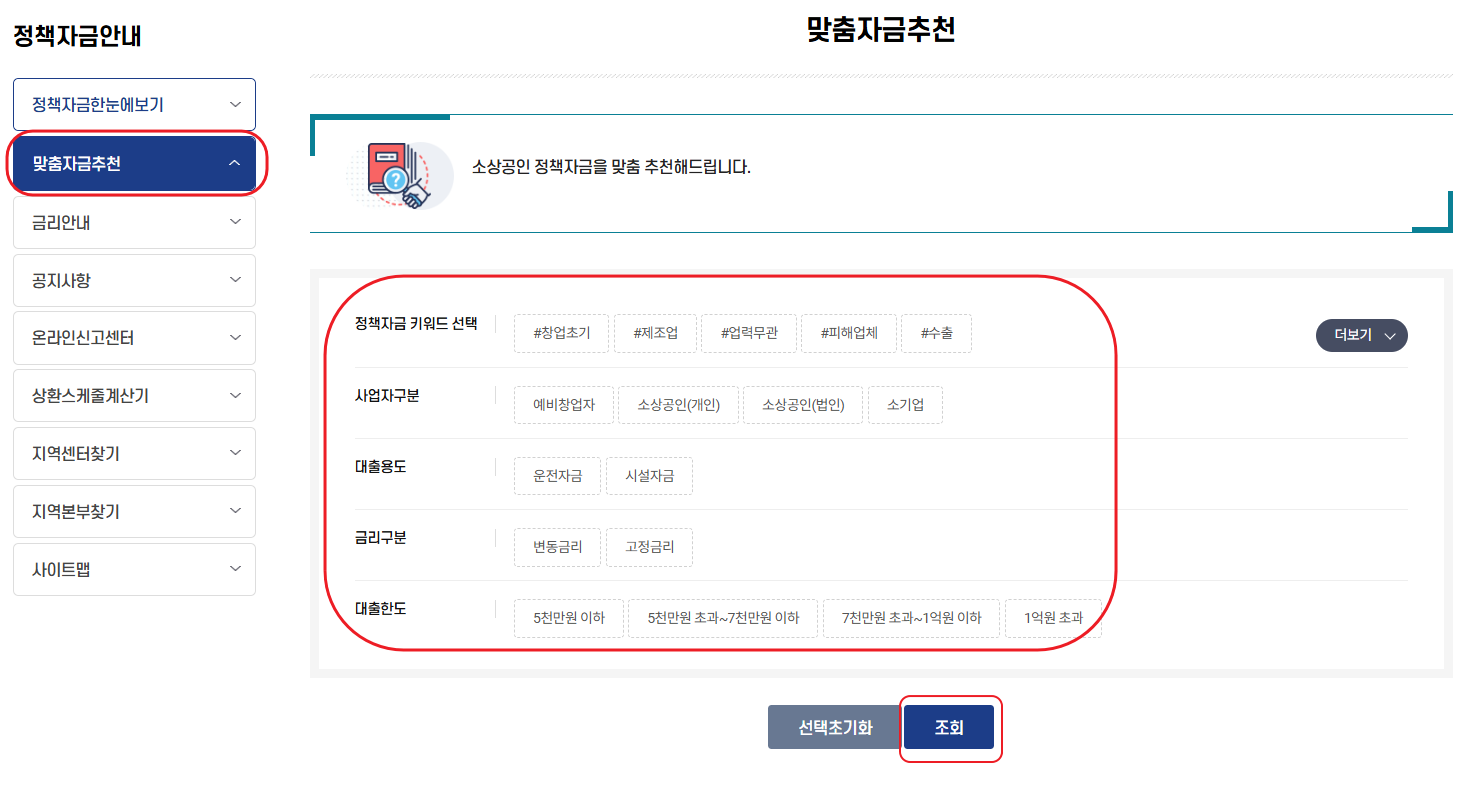Select 5천만원 초과~7천만원 이하 limit
Image resolution: width=1480 pixels, height=791 pixels.
[723, 618]
